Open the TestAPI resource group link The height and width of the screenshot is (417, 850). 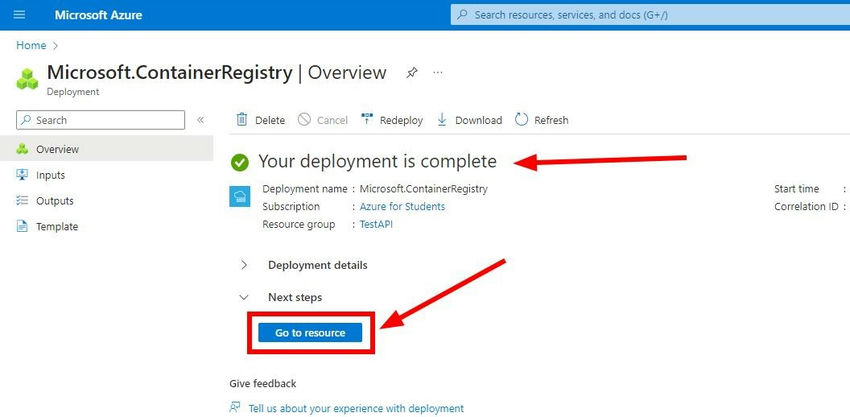pos(376,224)
